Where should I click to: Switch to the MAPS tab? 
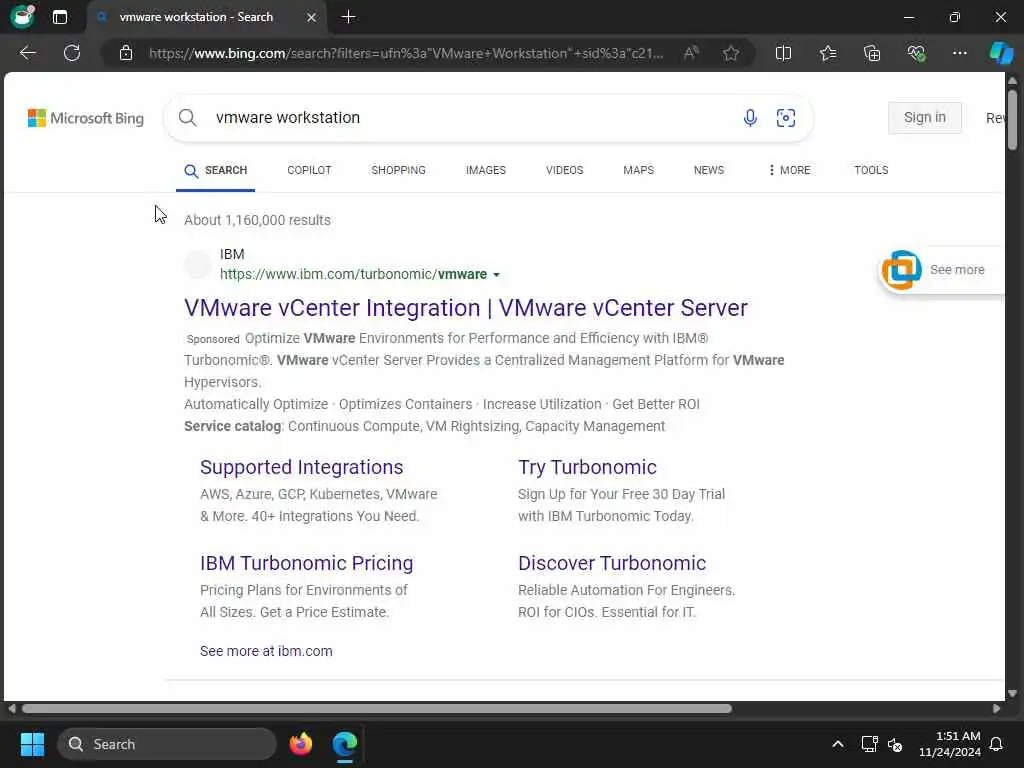point(639,170)
